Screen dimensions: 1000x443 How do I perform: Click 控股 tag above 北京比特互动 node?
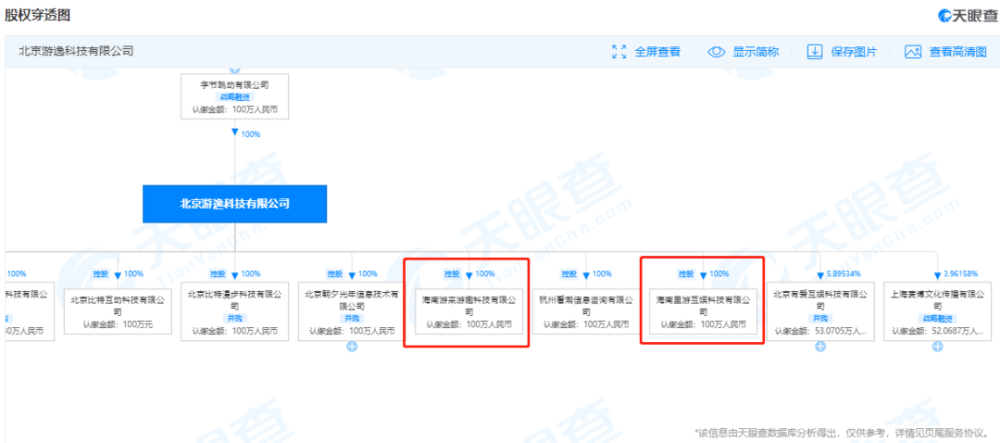tap(101, 273)
